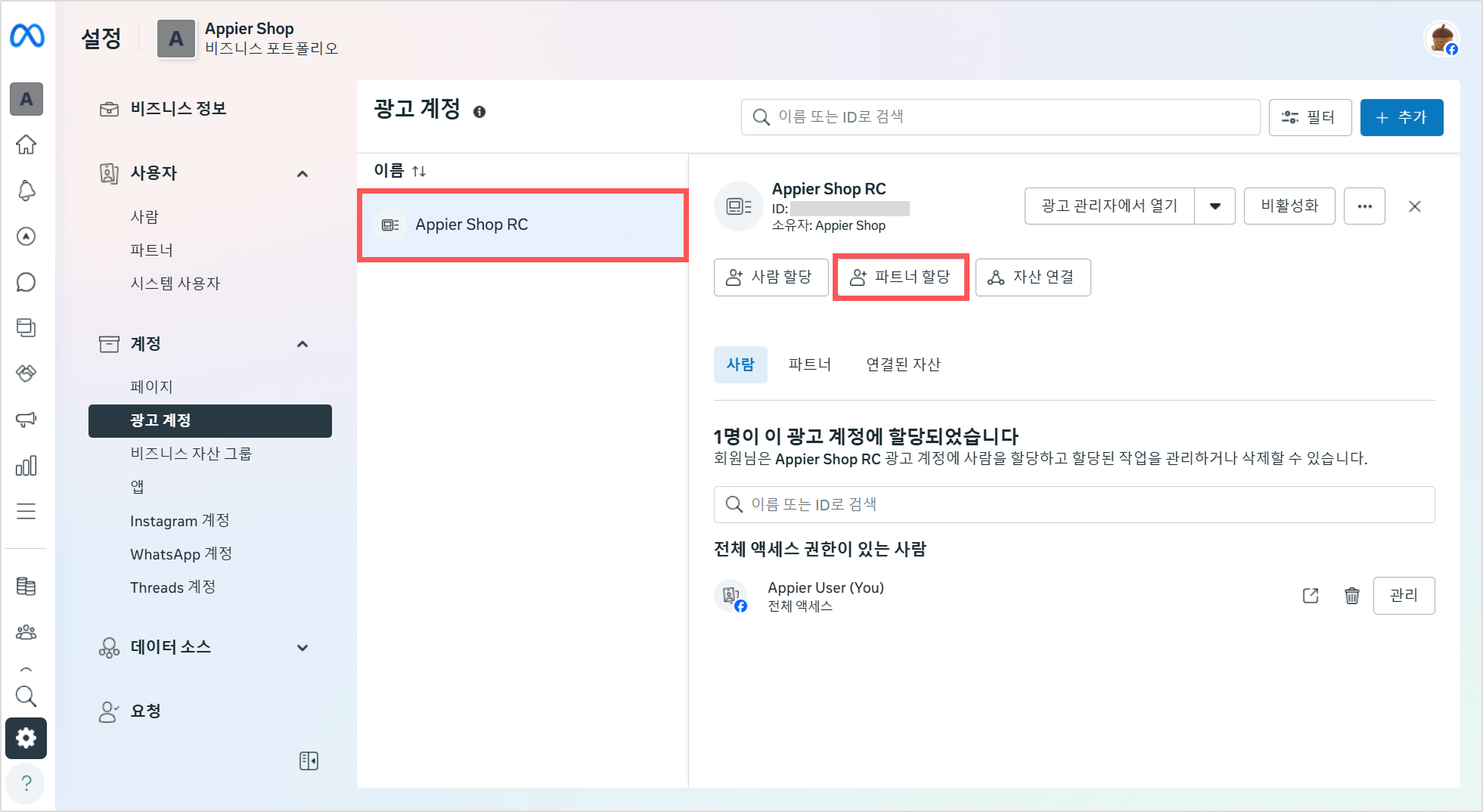Click trash icon to remove Appier User
Viewport: 1483px width, 812px height.
(x=1352, y=596)
